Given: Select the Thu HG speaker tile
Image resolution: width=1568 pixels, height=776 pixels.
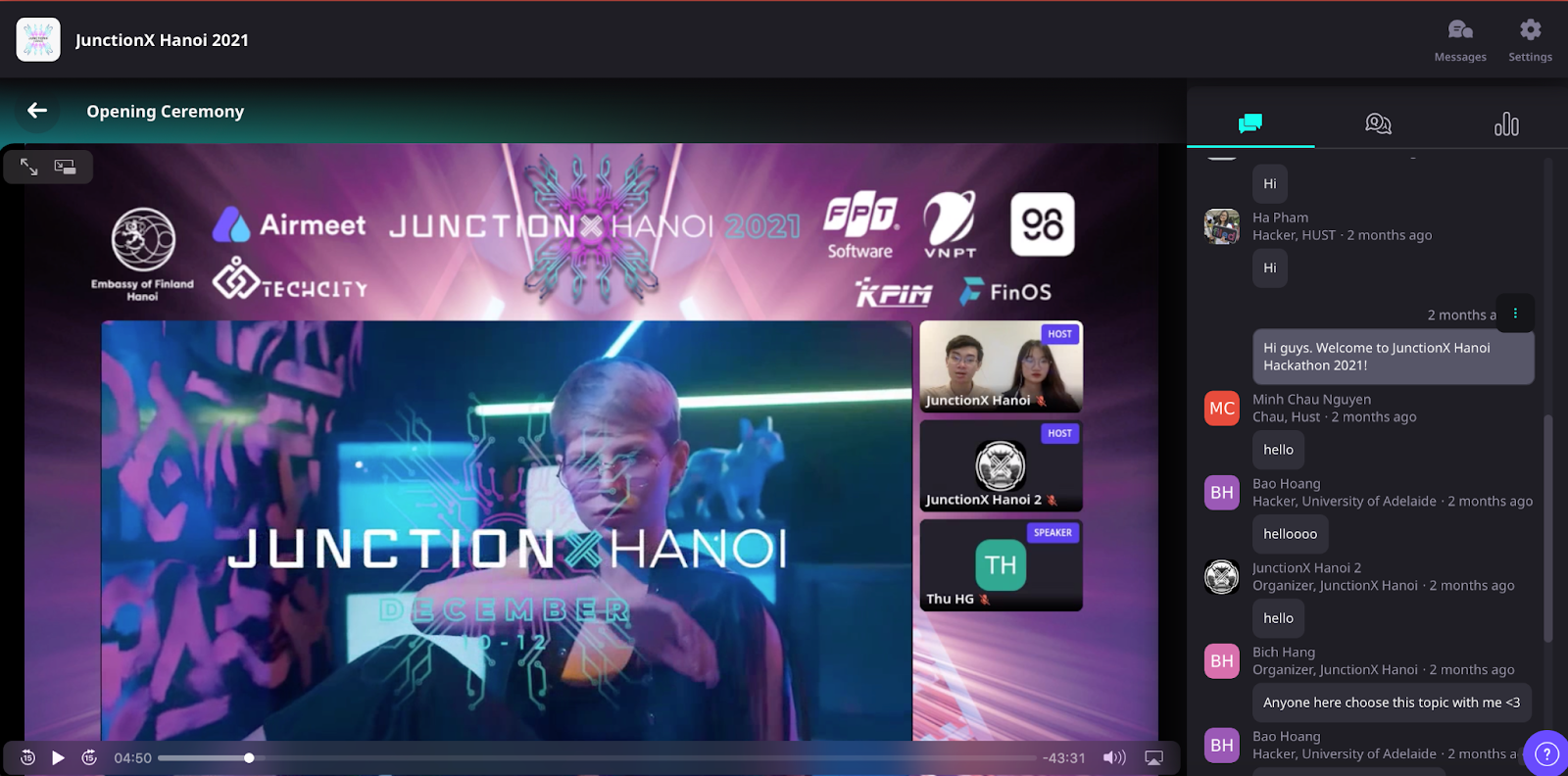Looking at the screenshot, I should pyautogui.click(x=1001, y=565).
